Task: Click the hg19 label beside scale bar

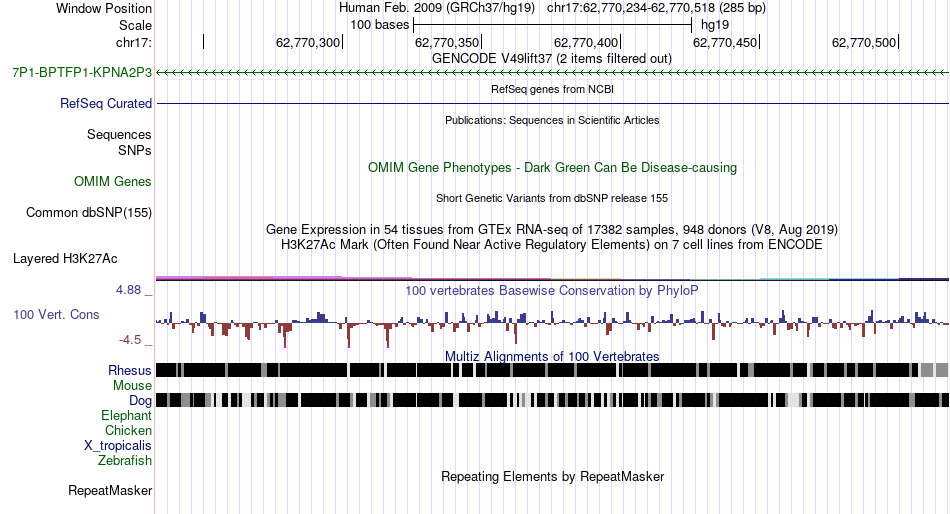Action: [x=715, y=25]
